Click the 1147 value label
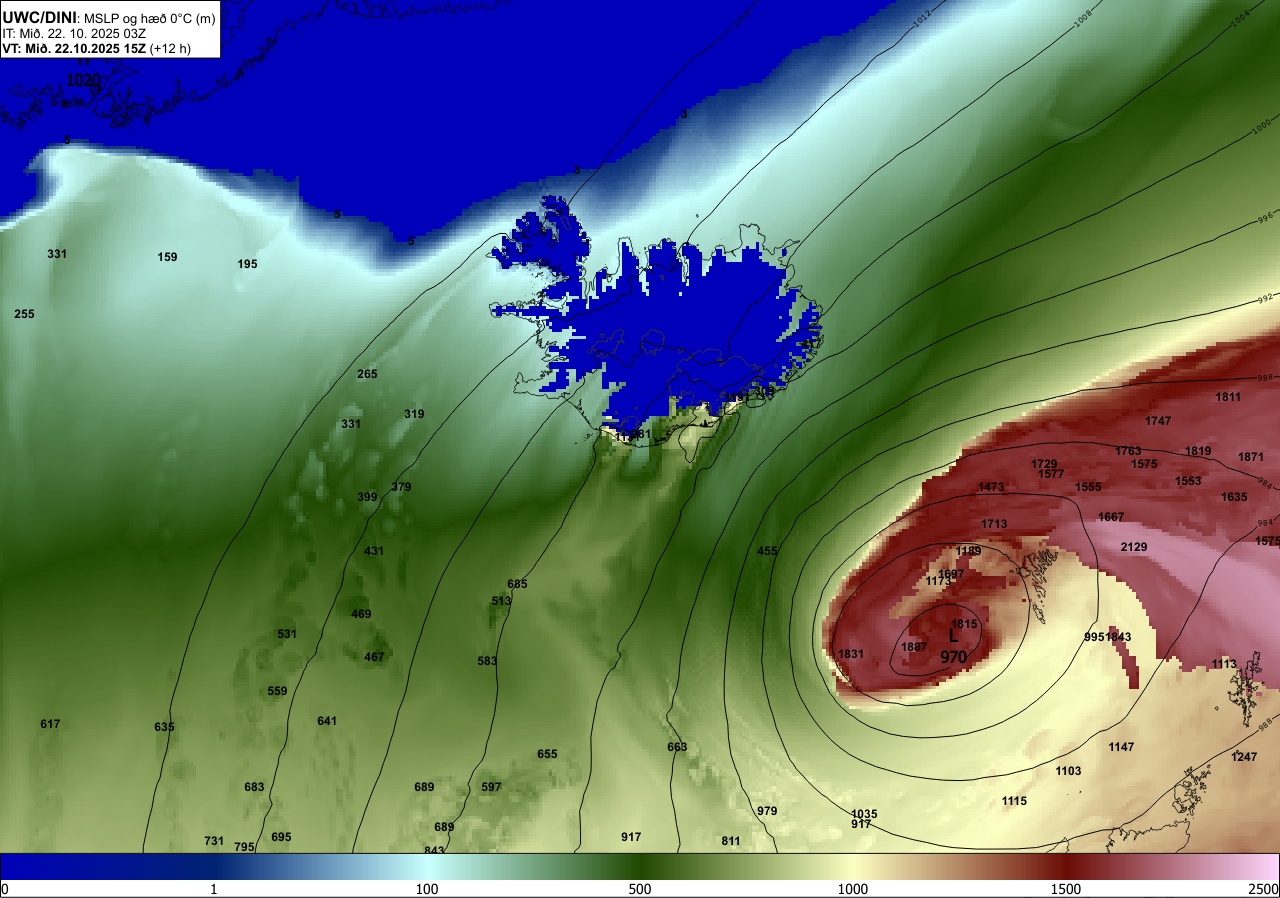This screenshot has height=898, width=1280. click(1121, 747)
